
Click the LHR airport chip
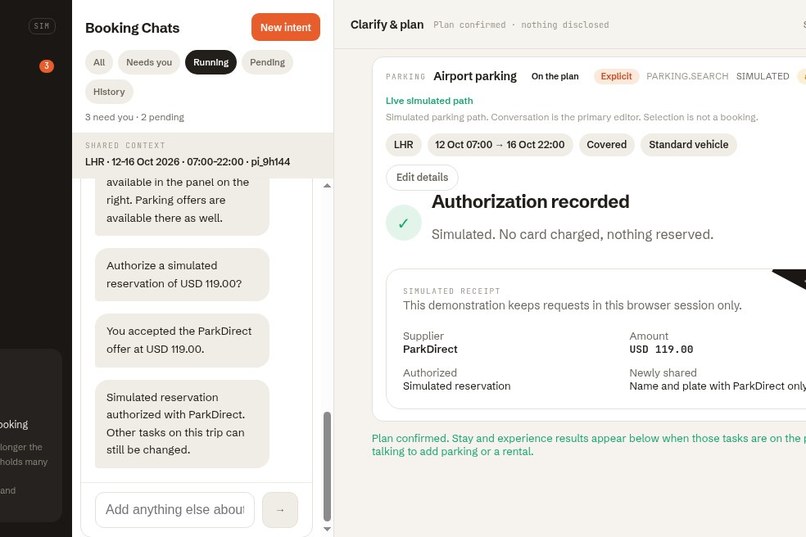click(x=404, y=145)
